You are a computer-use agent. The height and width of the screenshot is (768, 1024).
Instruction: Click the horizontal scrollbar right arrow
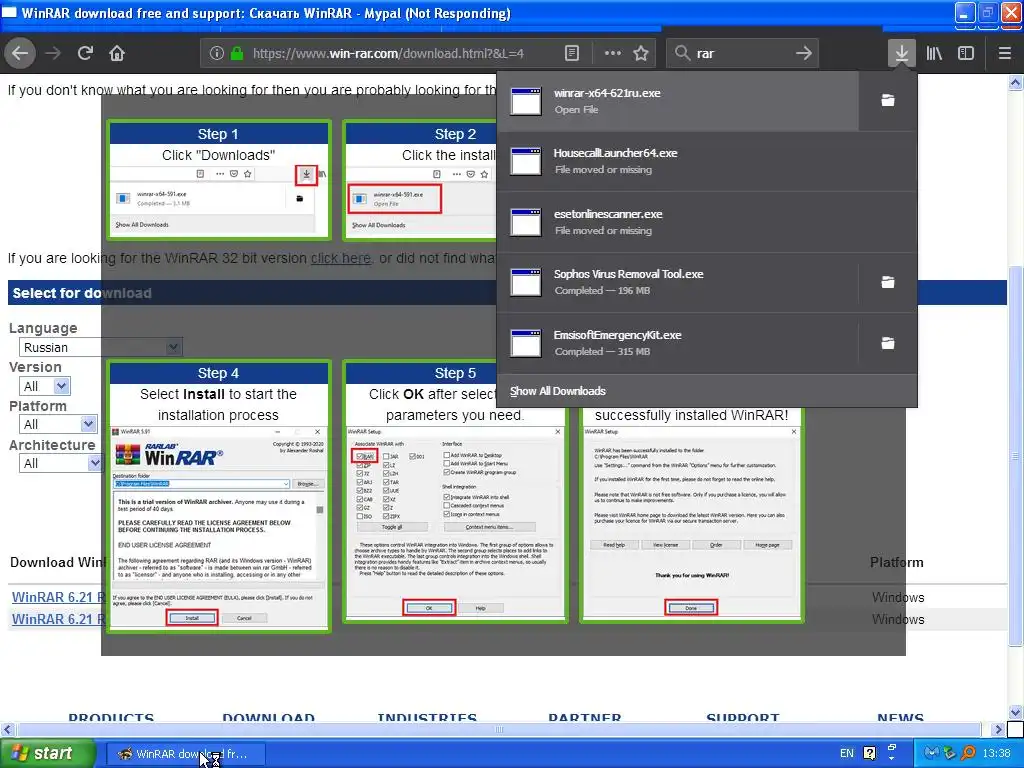pyautogui.click(x=998, y=729)
